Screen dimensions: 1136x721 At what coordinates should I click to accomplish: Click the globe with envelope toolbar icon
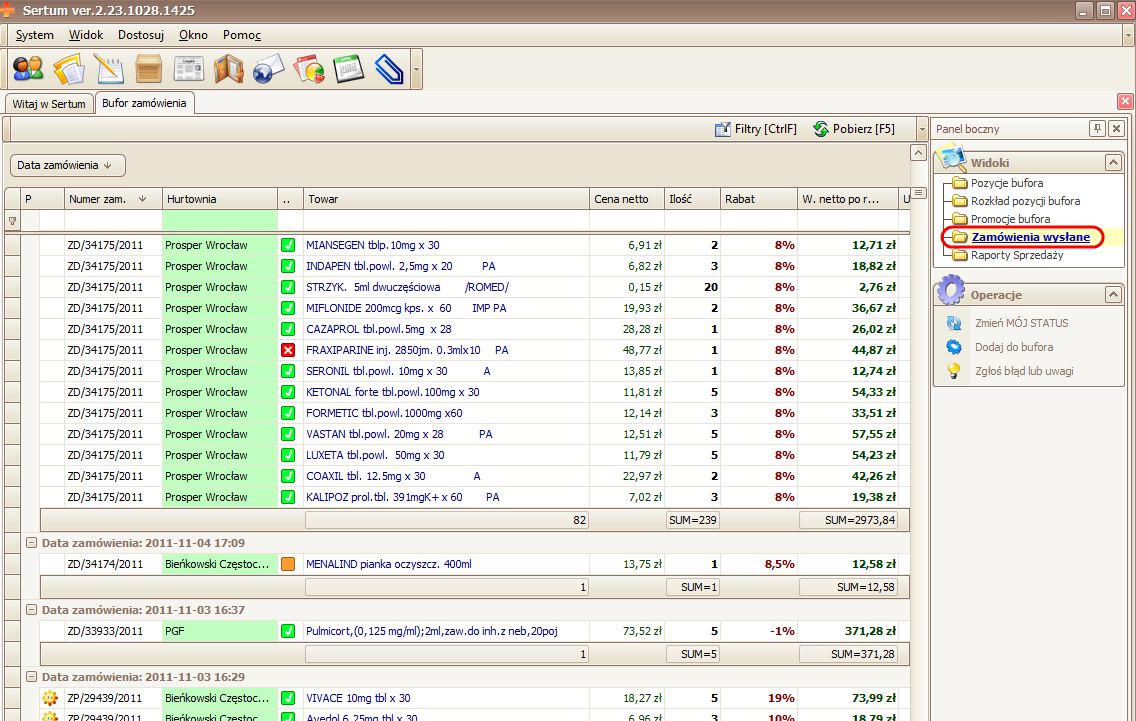pos(268,69)
